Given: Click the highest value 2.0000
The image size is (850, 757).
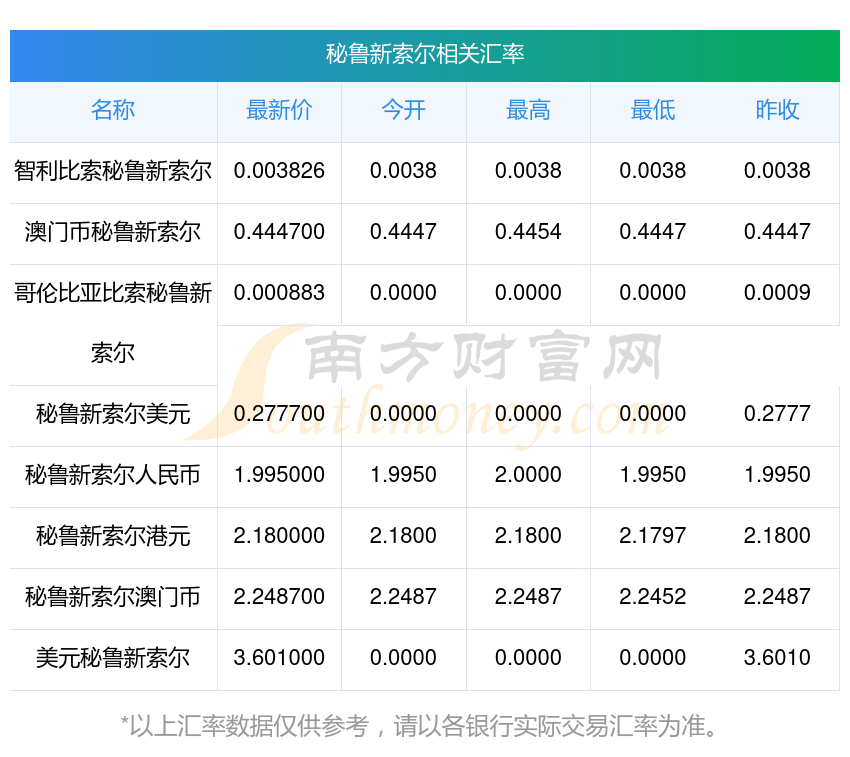Looking at the screenshot, I should pos(528,475).
